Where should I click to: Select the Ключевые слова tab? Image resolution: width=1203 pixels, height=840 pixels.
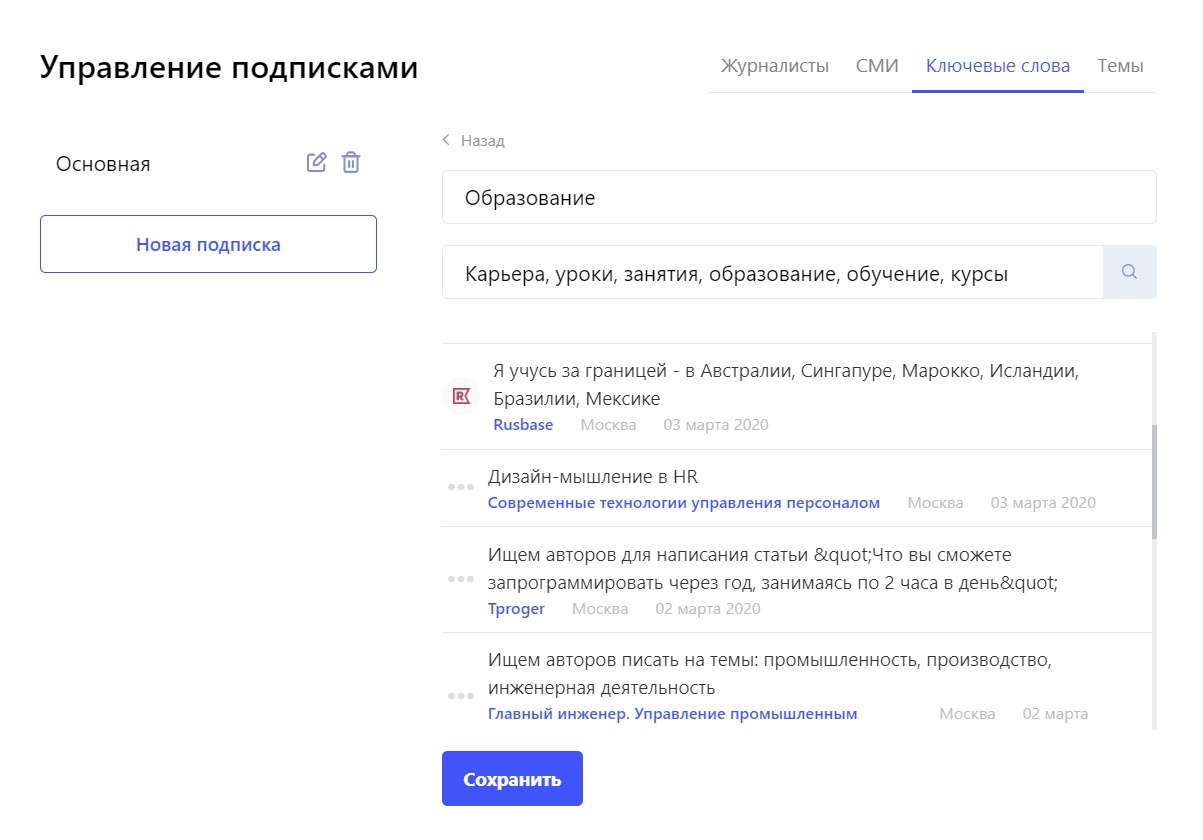pyautogui.click(x=997, y=66)
